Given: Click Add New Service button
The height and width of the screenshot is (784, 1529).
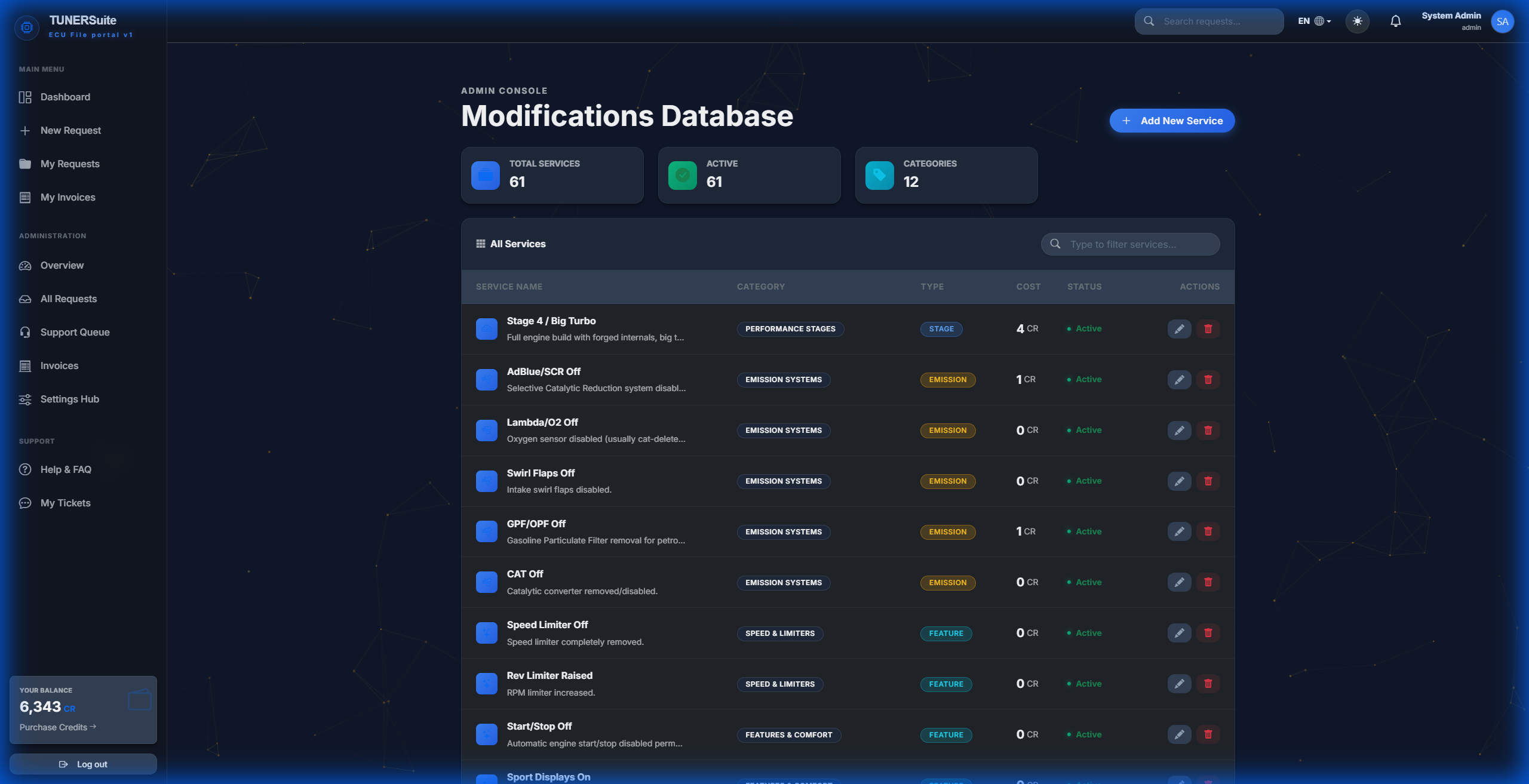Looking at the screenshot, I should point(1172,121).
